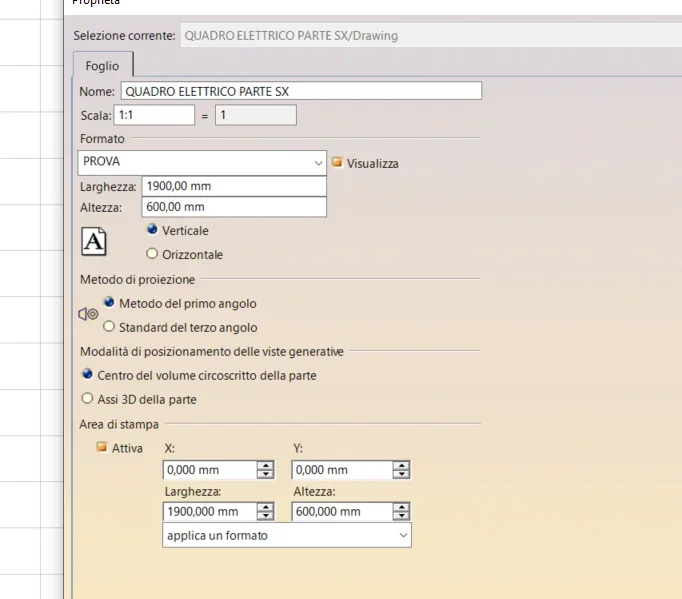Select Metodo del primo angolo
This screenshot has height=599, width=682.
click(109, 302)
